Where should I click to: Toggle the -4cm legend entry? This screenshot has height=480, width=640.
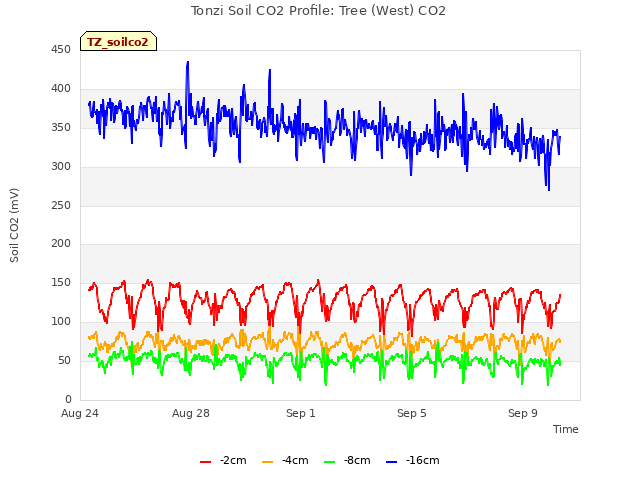pyautogui.click(x=285, y=460)
